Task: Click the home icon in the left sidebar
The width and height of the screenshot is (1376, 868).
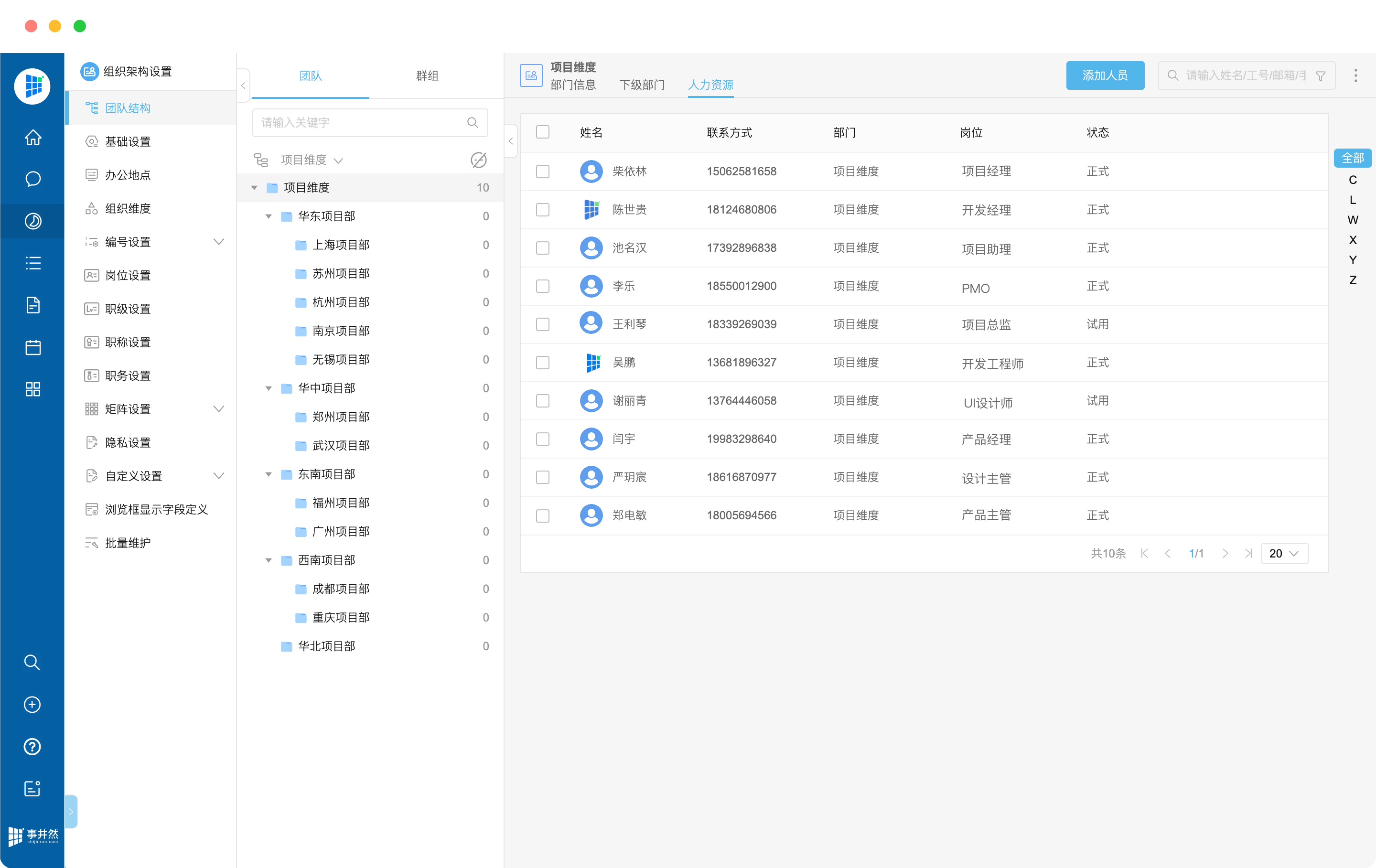Action: coord(32,138)
